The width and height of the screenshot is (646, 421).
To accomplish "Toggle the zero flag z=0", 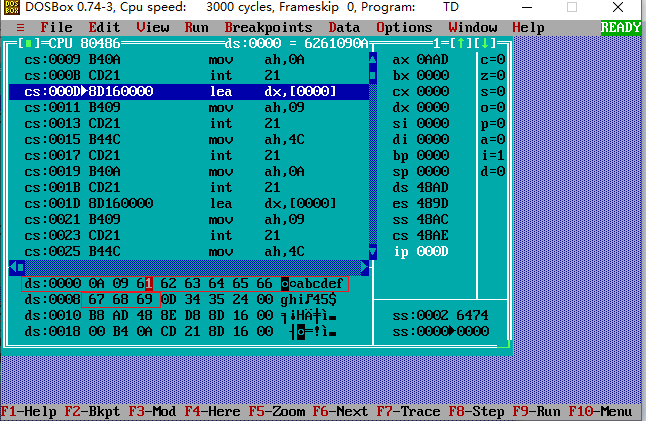I will [493, 75].
